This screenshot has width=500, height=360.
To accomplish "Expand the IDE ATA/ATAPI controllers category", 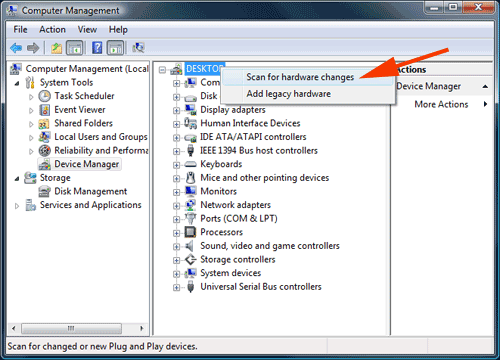I will (176, 138).
